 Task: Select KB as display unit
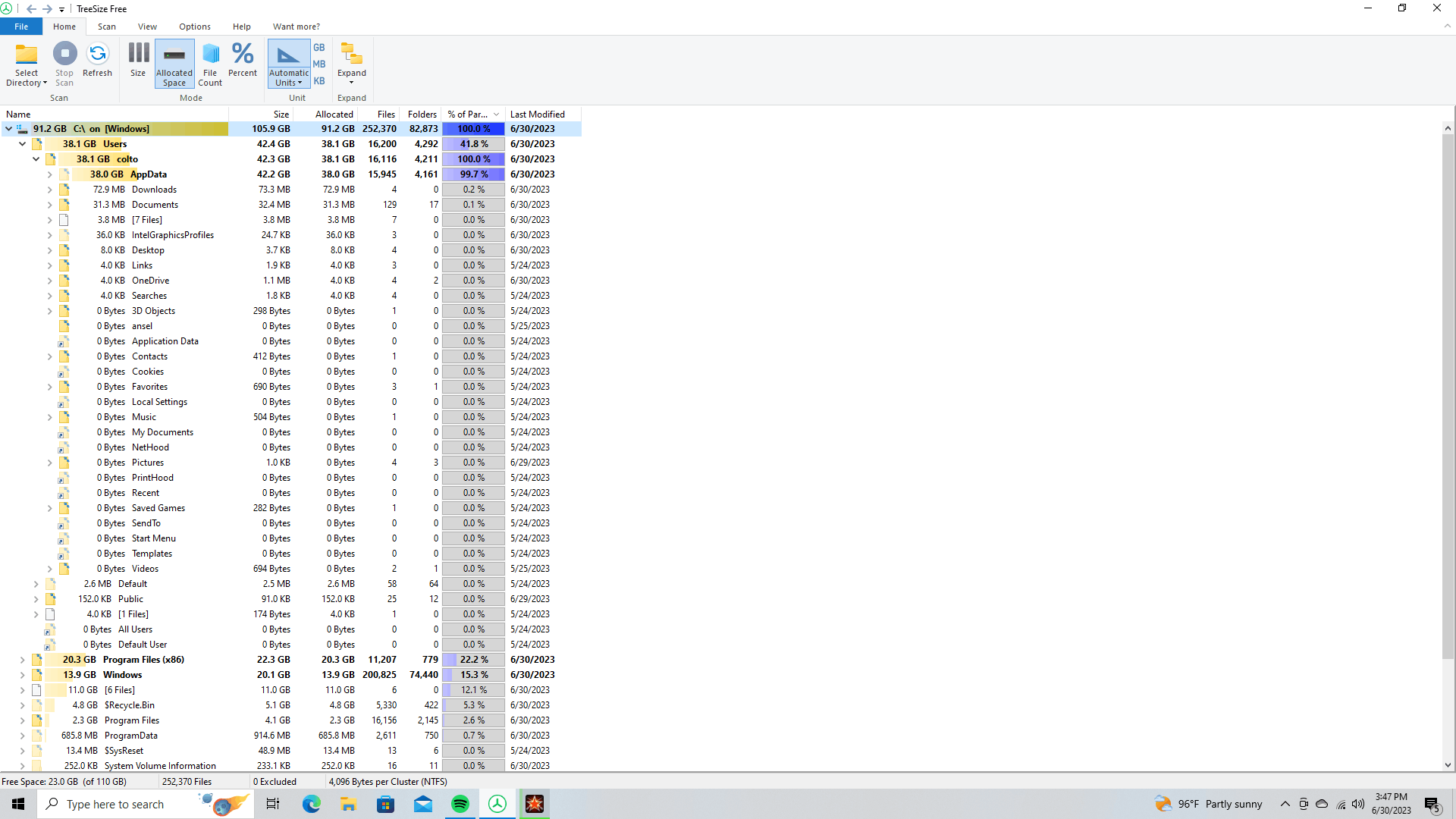pos(319,81)
